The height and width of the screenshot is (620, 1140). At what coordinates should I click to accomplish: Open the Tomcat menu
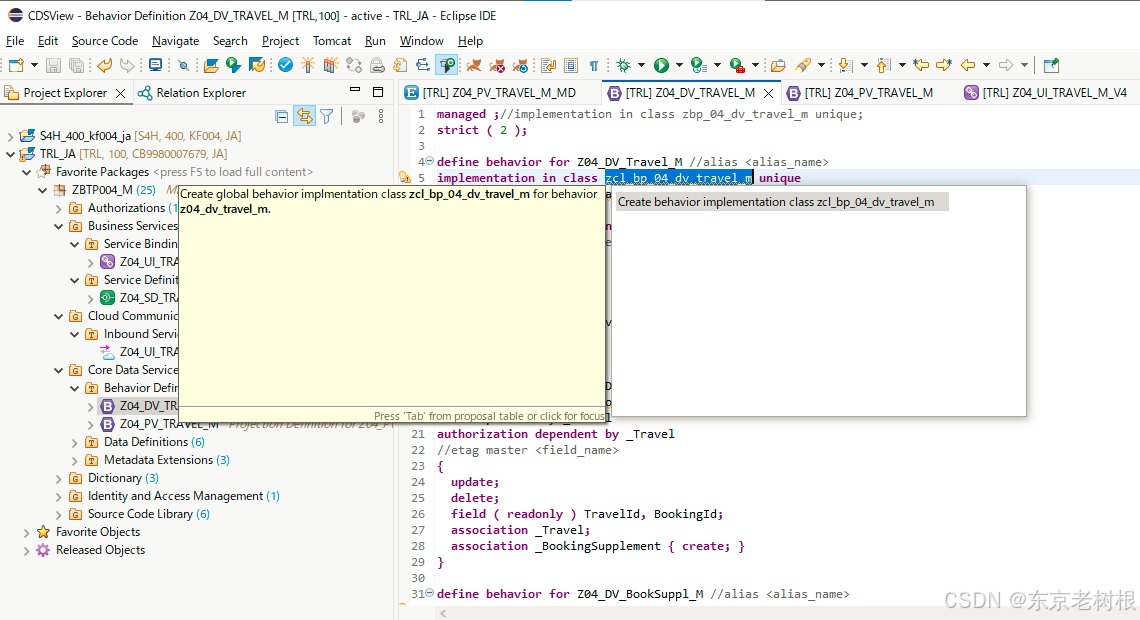pos(331,41)
